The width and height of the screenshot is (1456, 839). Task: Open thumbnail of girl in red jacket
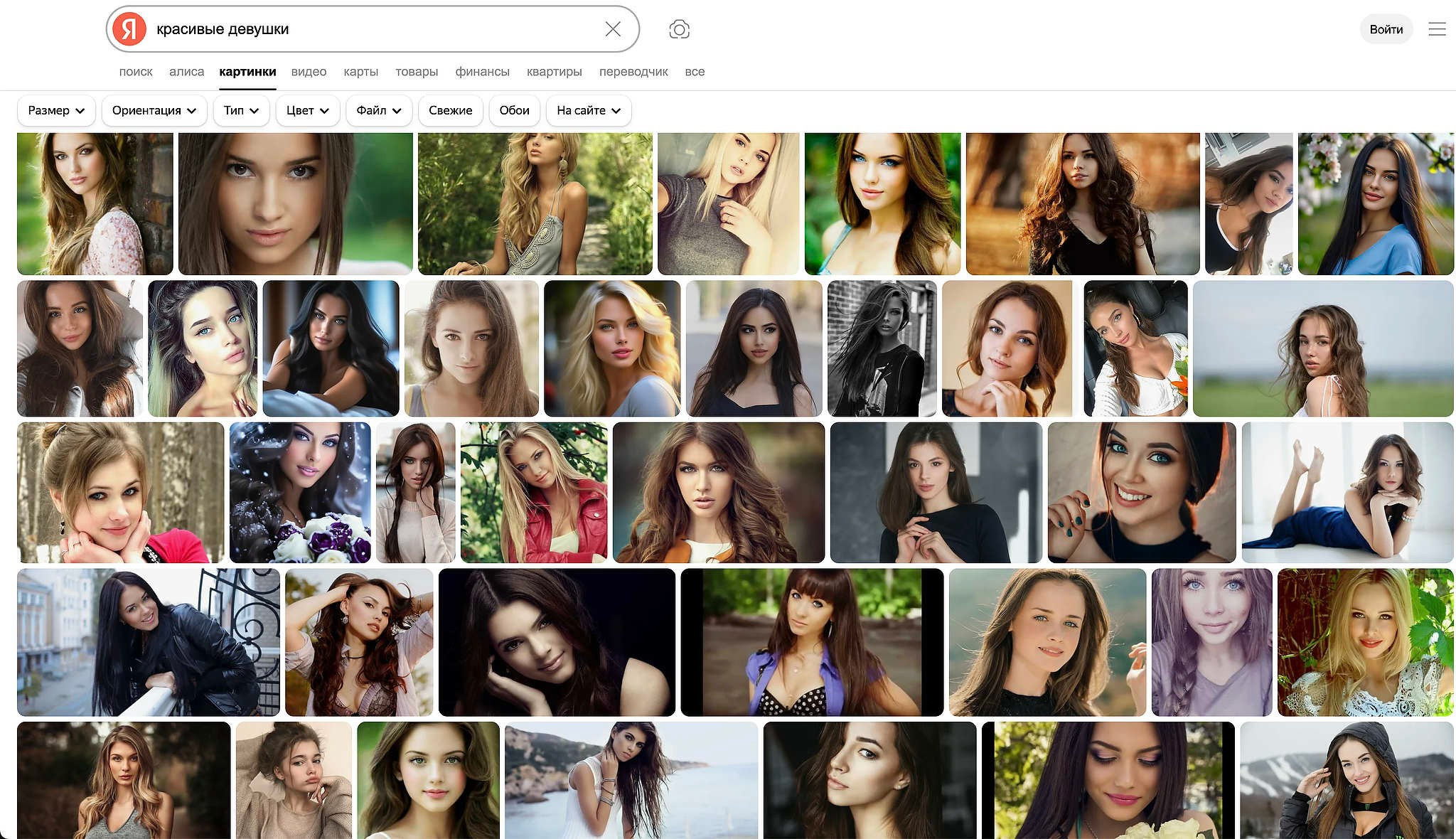[x=534, y=492]
